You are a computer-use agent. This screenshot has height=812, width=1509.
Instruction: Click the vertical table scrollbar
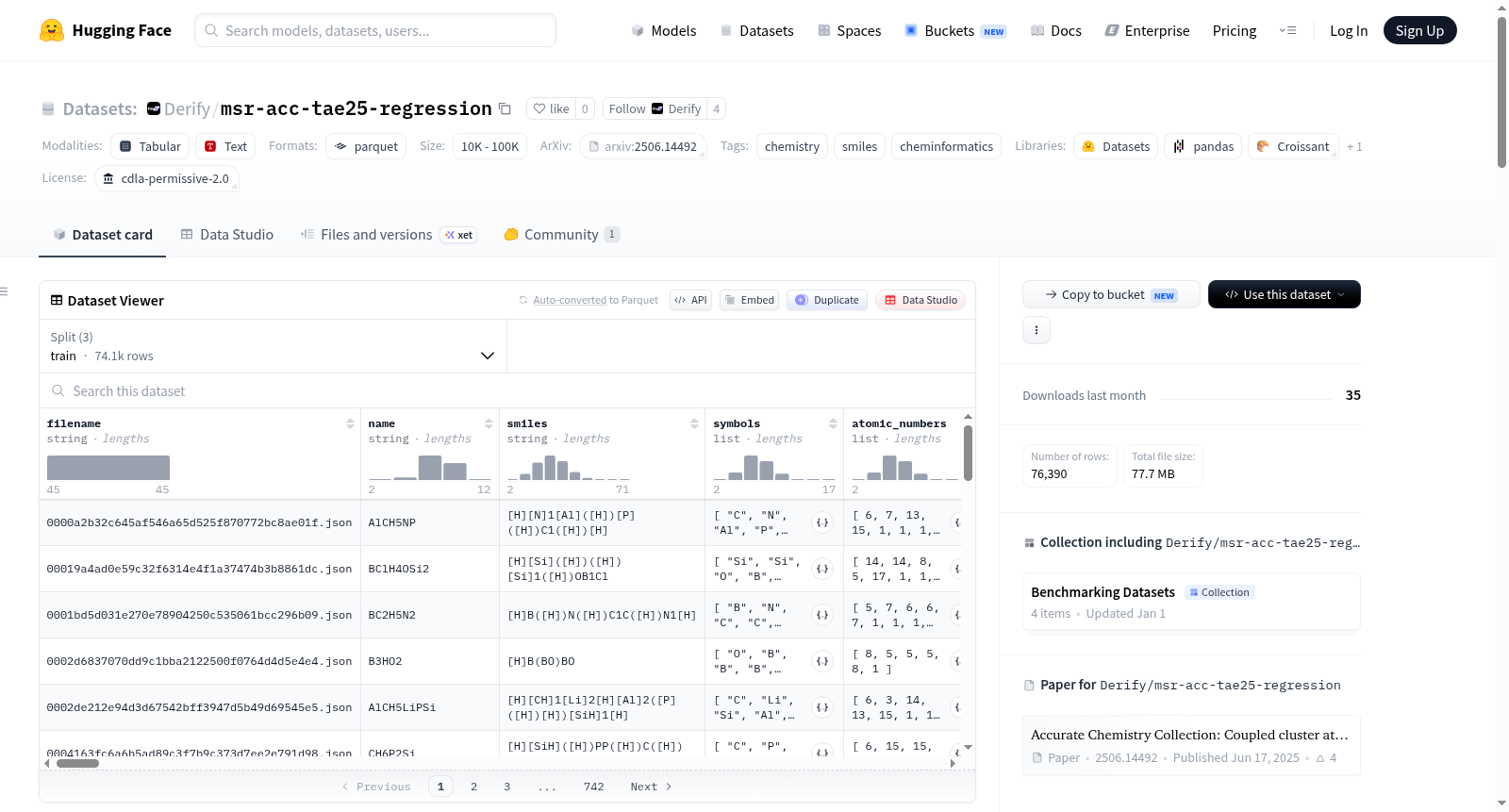point(968,453)
